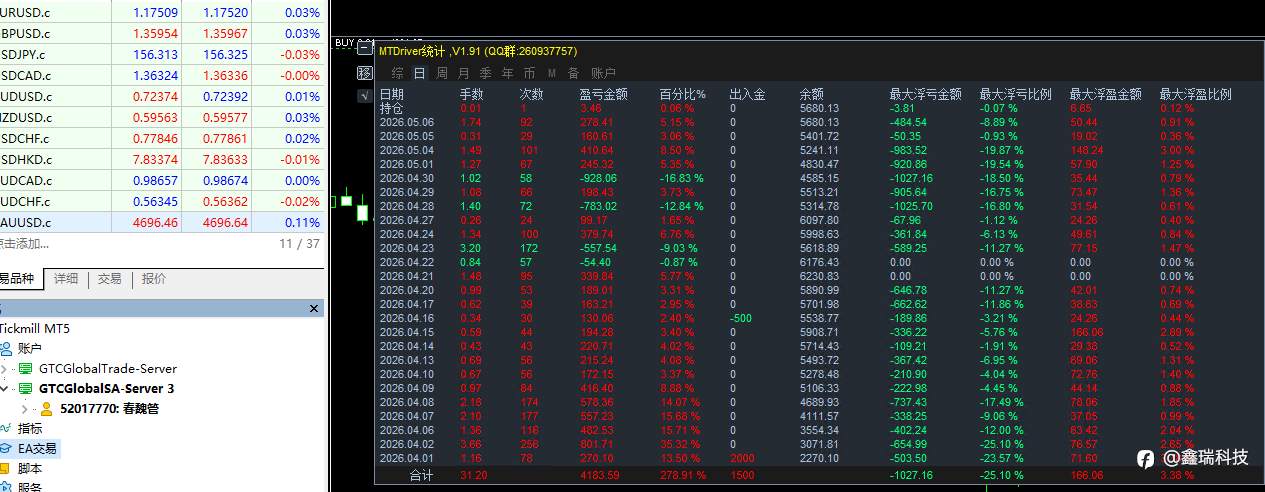Select the 2026.05.06 statistics row

pos(817,122)
